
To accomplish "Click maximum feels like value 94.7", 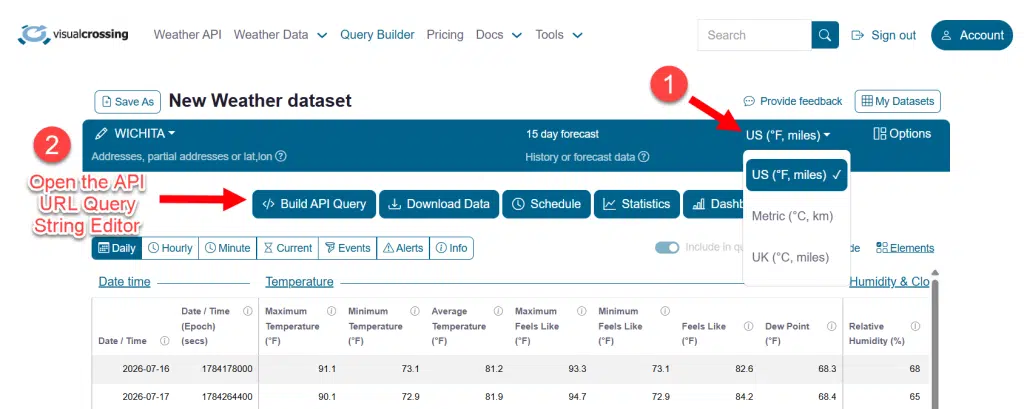I will [577, 397].
